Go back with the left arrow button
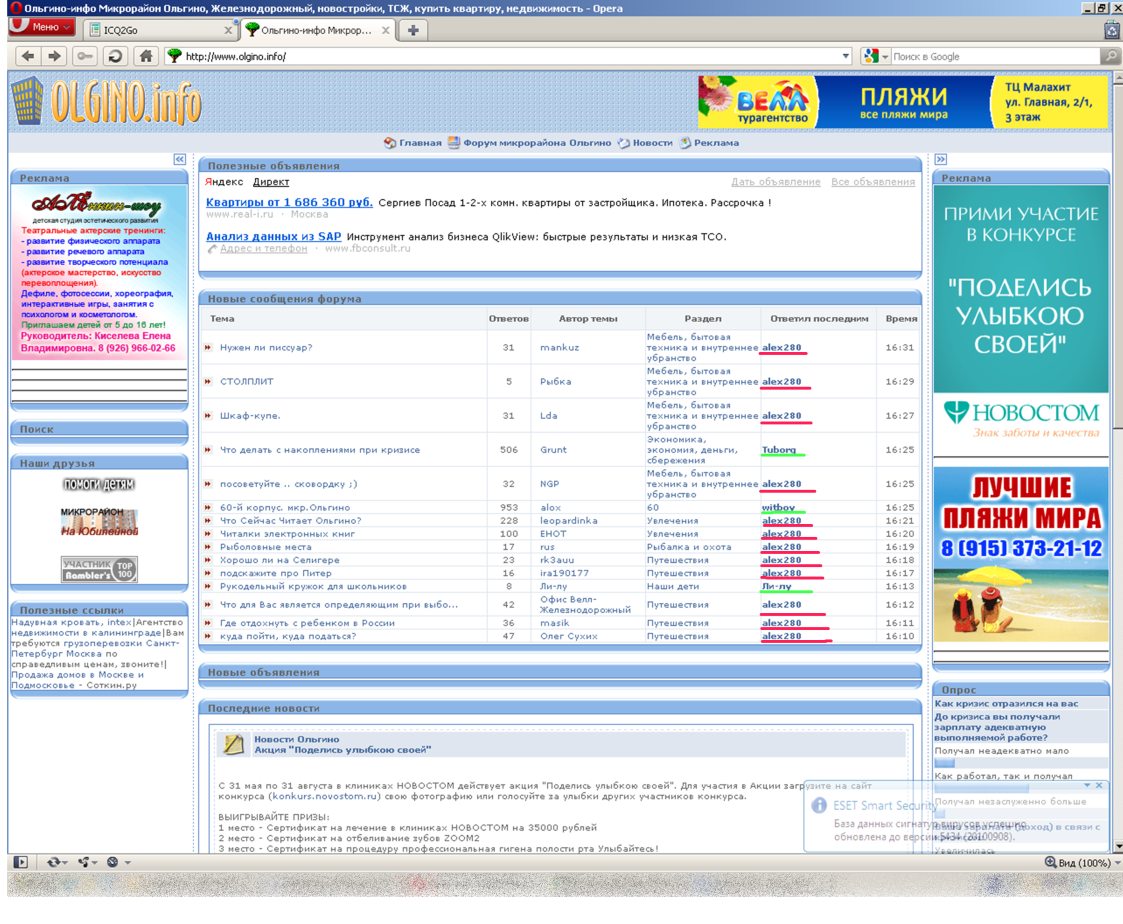 27,56
